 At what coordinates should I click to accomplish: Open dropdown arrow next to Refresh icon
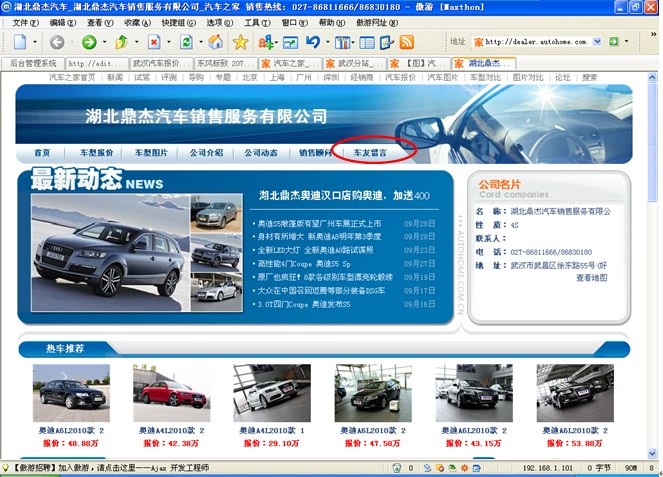tap(201, 42)
